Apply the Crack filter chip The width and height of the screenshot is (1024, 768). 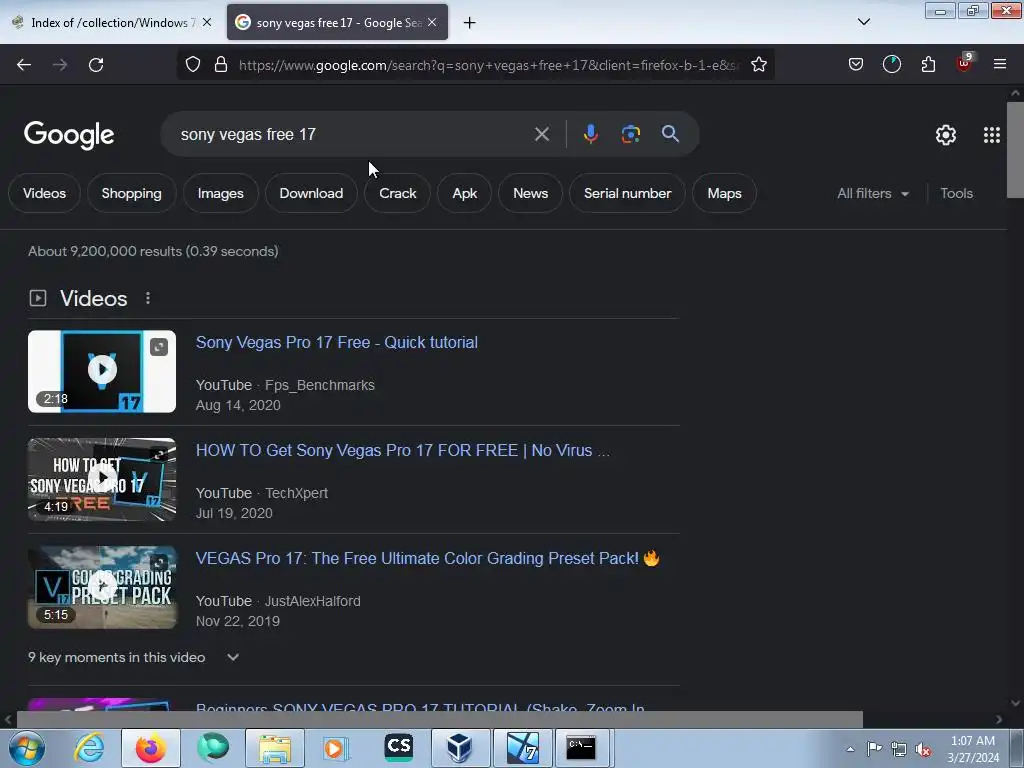tap(397, 193)
